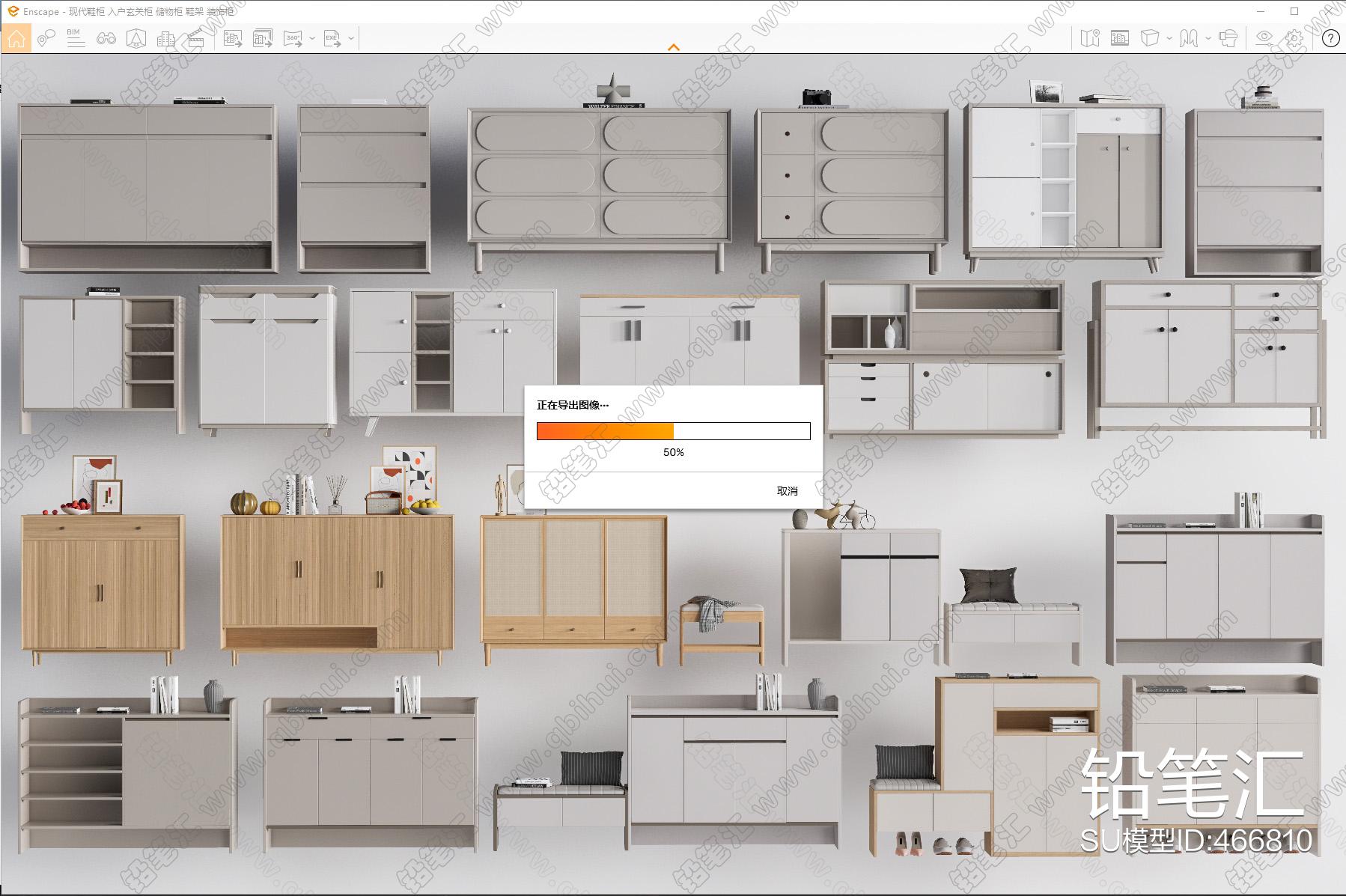Open the Site Context tree icon tool
Screen dimensions: 1346x896
coord(135,38)
